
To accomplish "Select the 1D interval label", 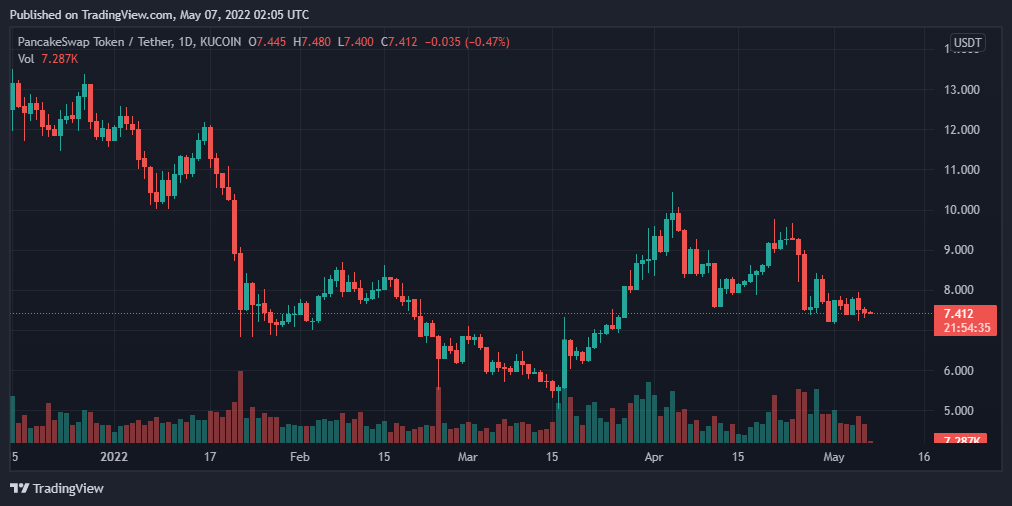I will click(x=182, y=42).
